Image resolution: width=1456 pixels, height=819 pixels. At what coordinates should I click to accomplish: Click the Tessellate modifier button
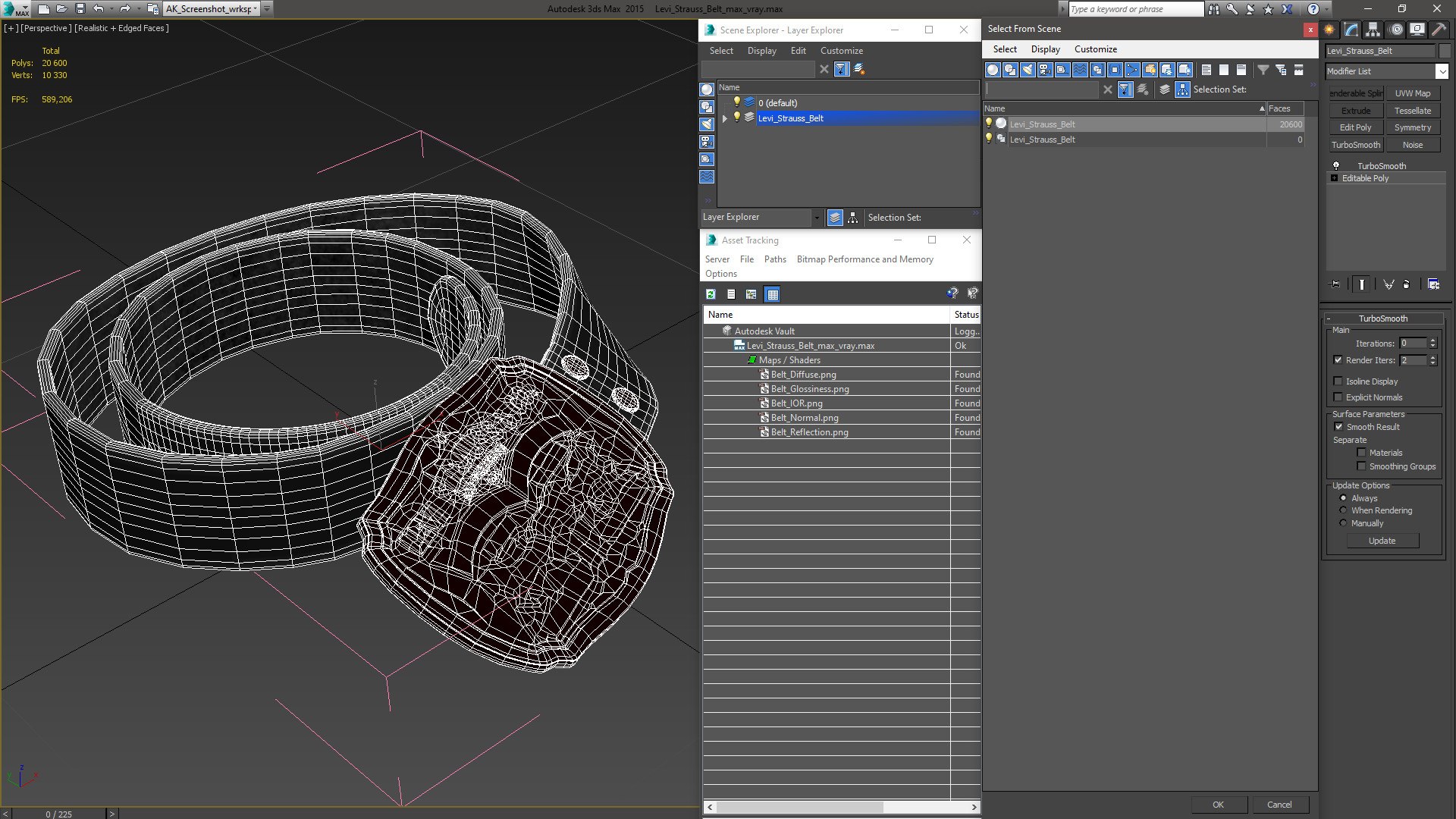1412,111
